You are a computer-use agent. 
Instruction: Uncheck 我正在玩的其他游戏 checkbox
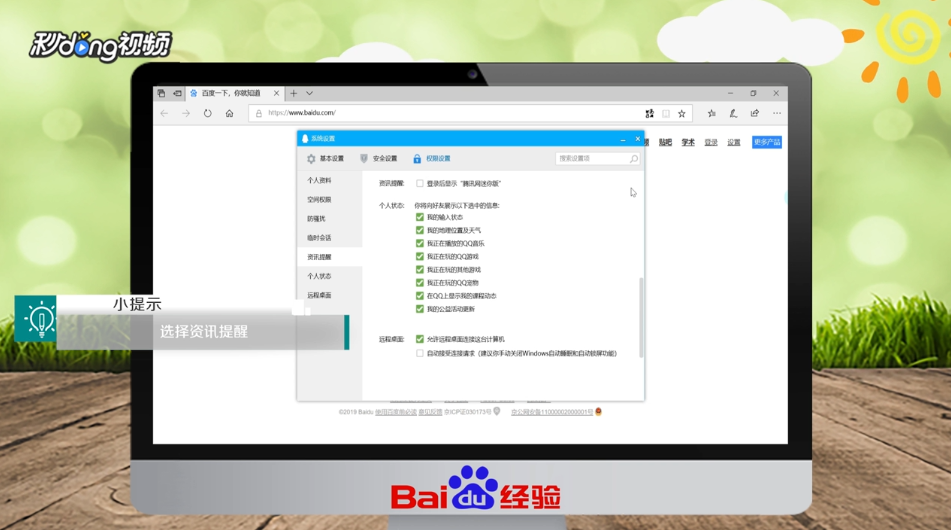pos(420,270)
